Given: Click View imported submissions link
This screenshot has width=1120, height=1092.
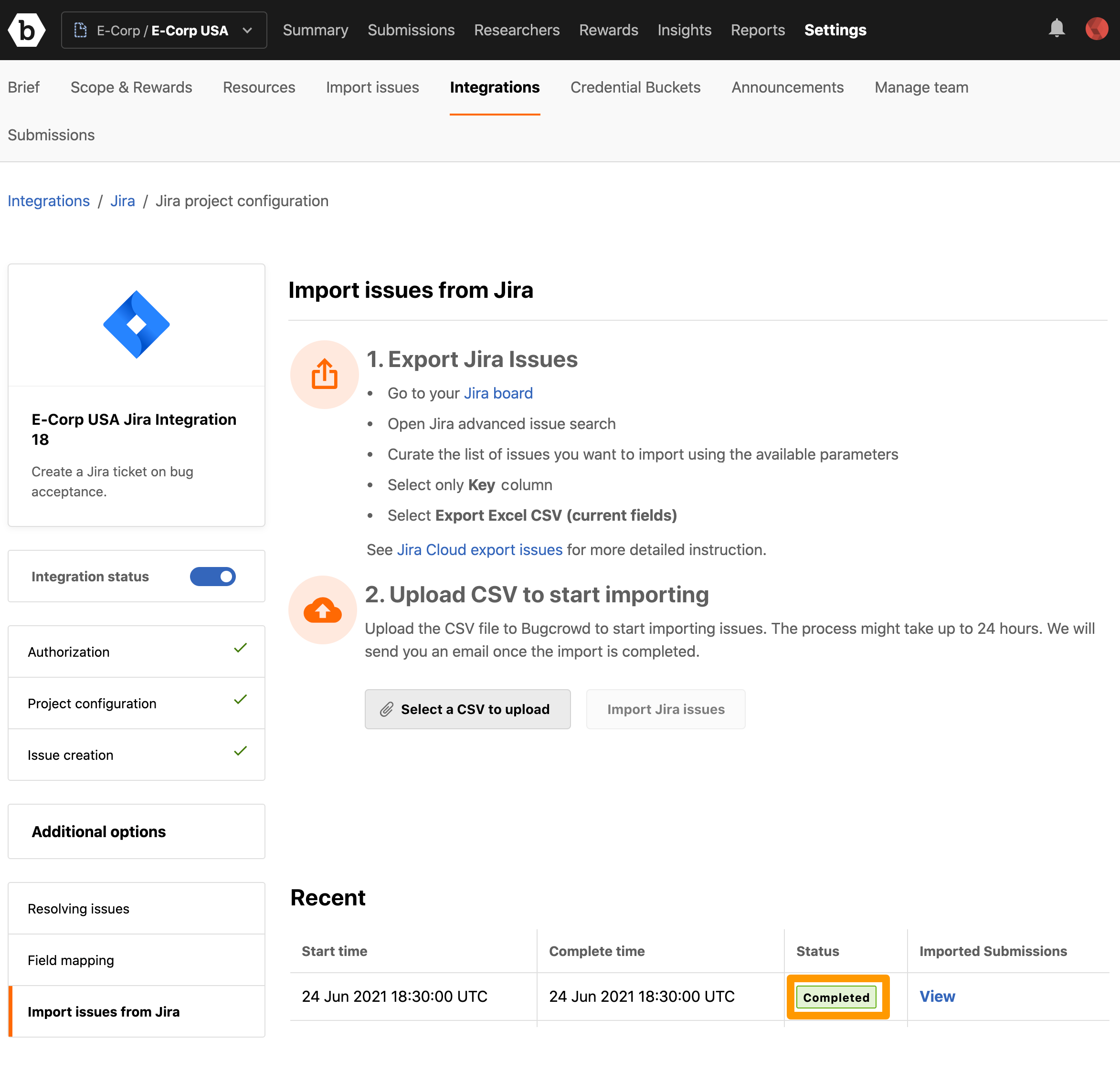Looking at the screenshot, I should click(937, 996).
